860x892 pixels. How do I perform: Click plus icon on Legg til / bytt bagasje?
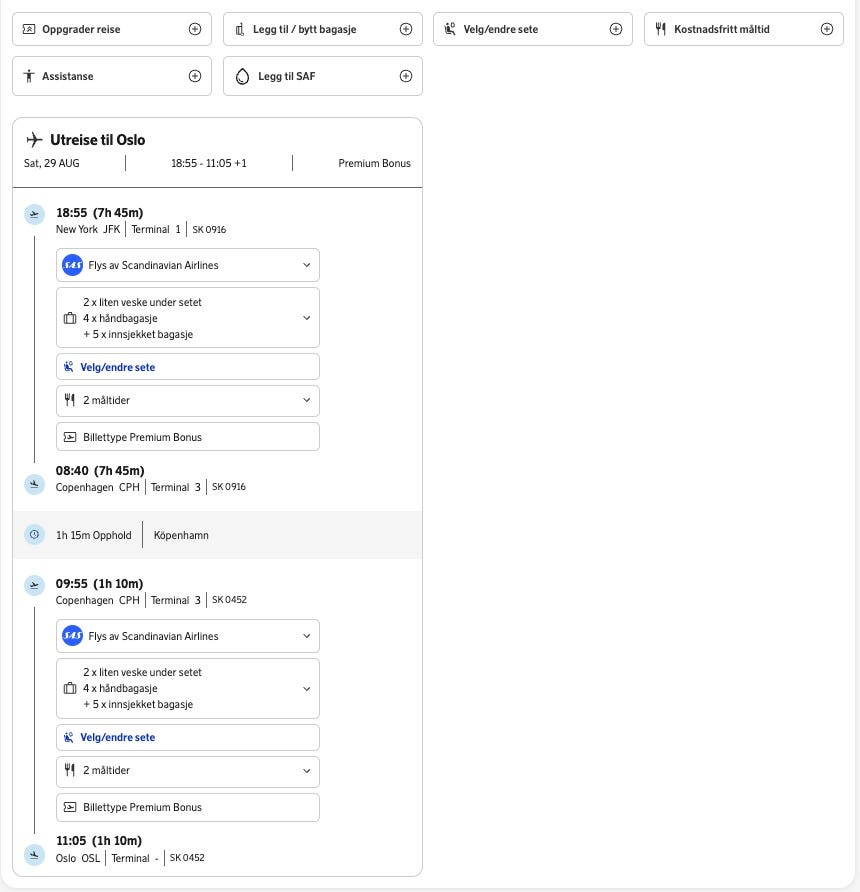tap(406, 29)
